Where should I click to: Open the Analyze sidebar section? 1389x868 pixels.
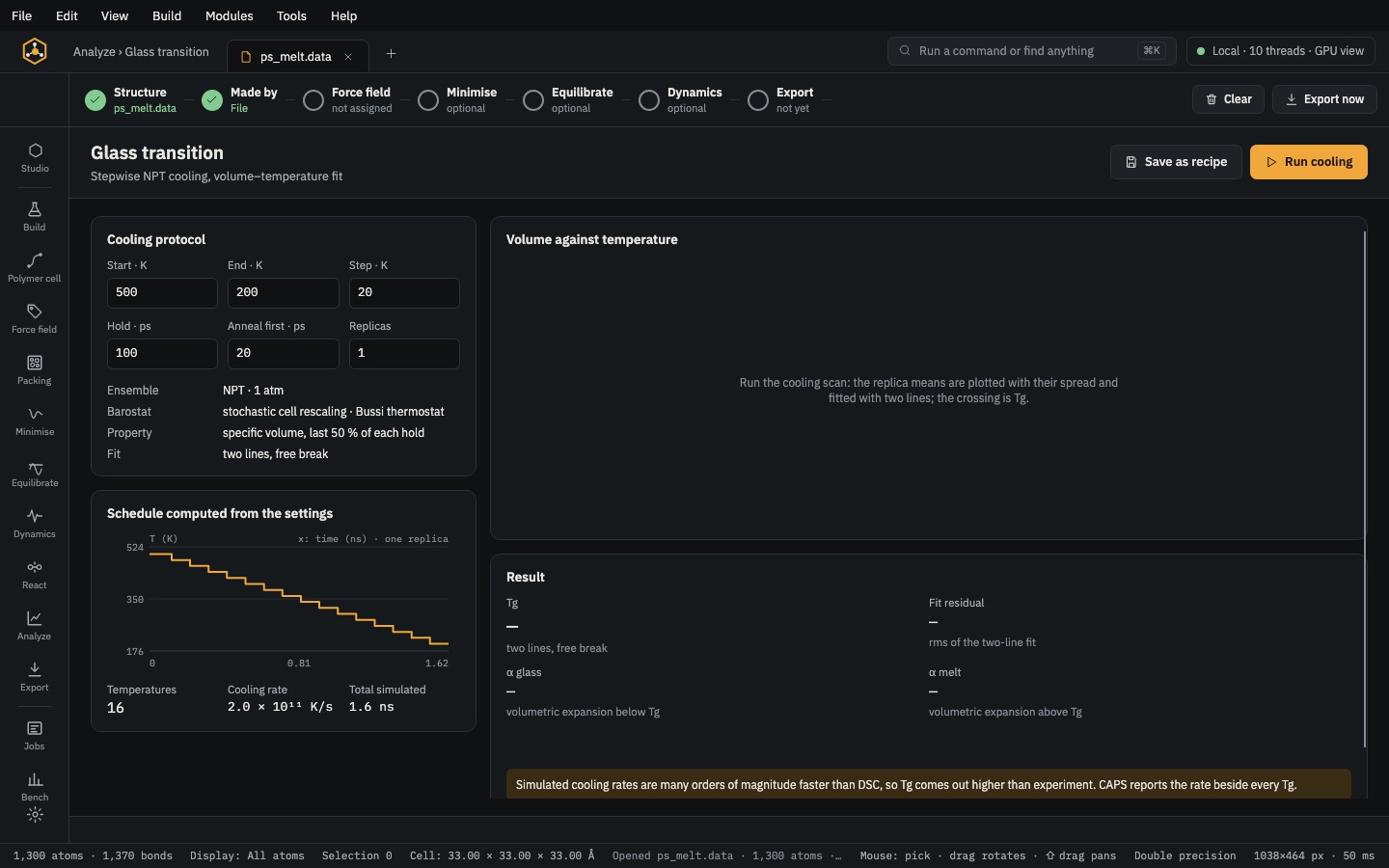tap(35, 625)
